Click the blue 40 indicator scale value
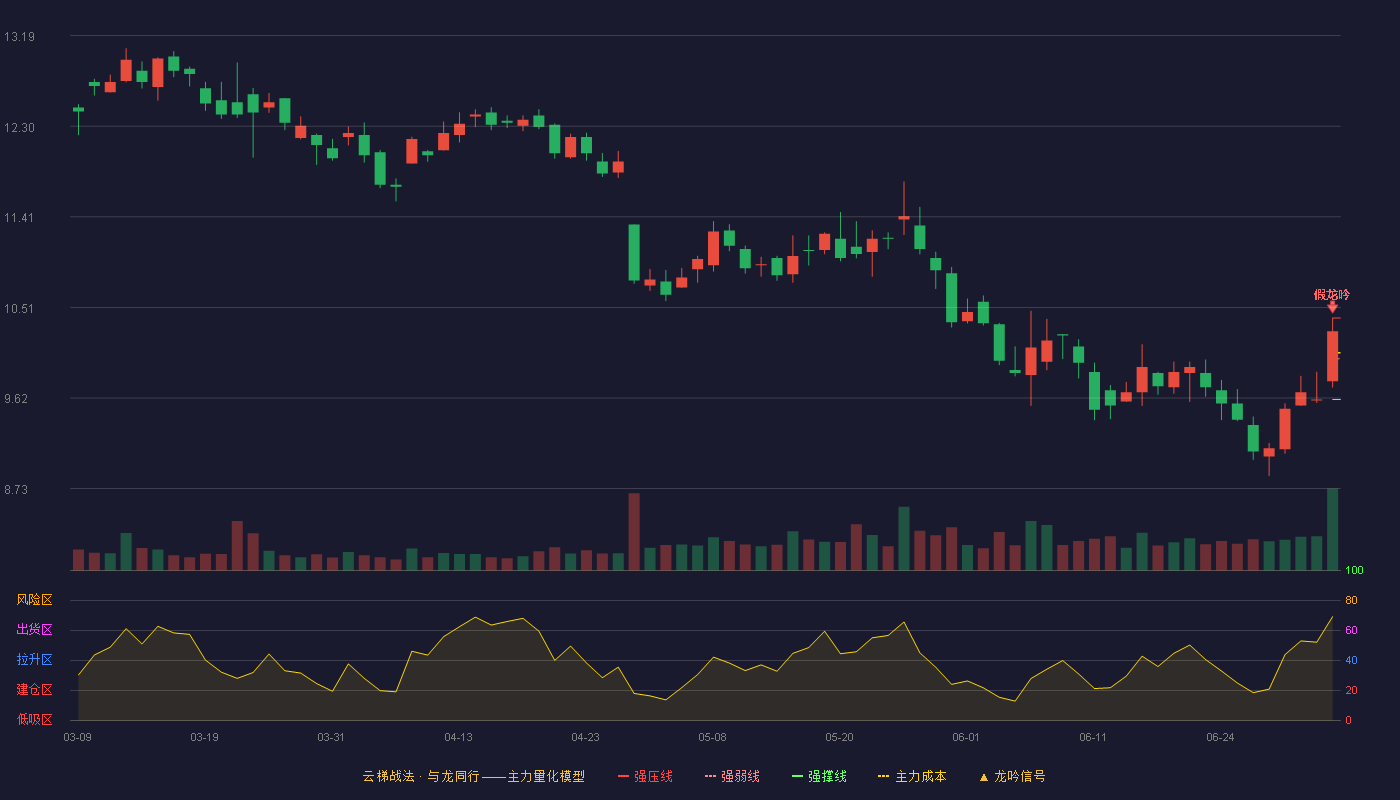This screenshot has width=1400, height=800. click(1351, 660)
